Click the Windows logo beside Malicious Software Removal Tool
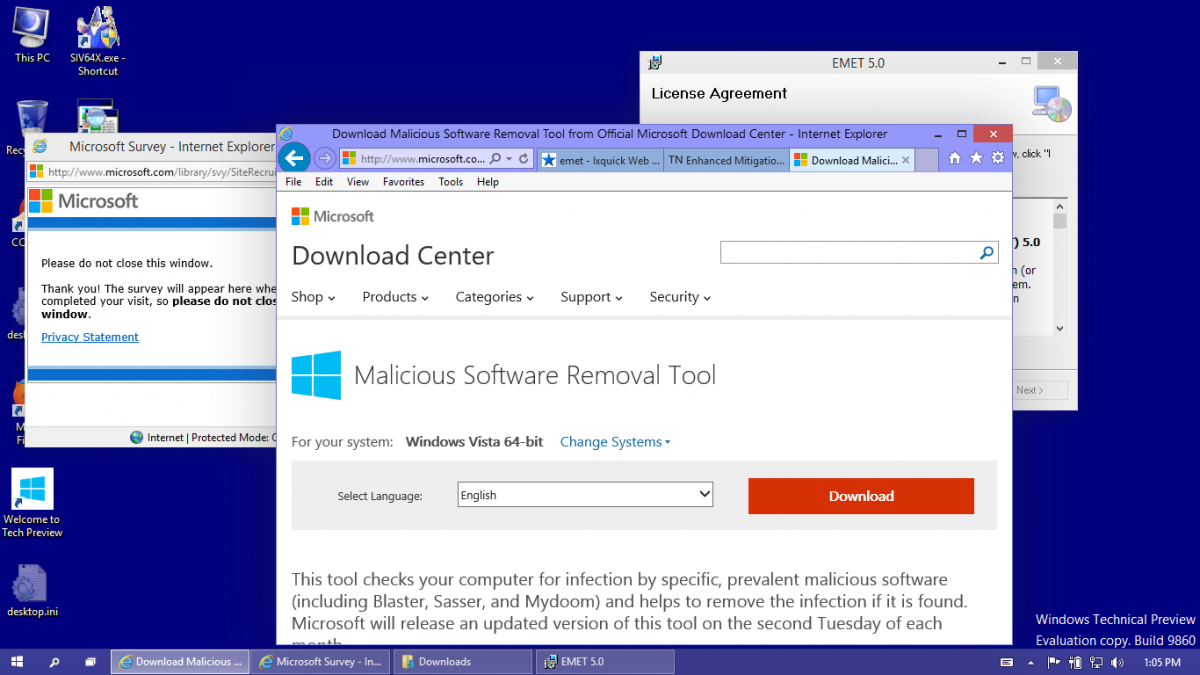This screenshot has width=1200, height=675. point(316,375)
